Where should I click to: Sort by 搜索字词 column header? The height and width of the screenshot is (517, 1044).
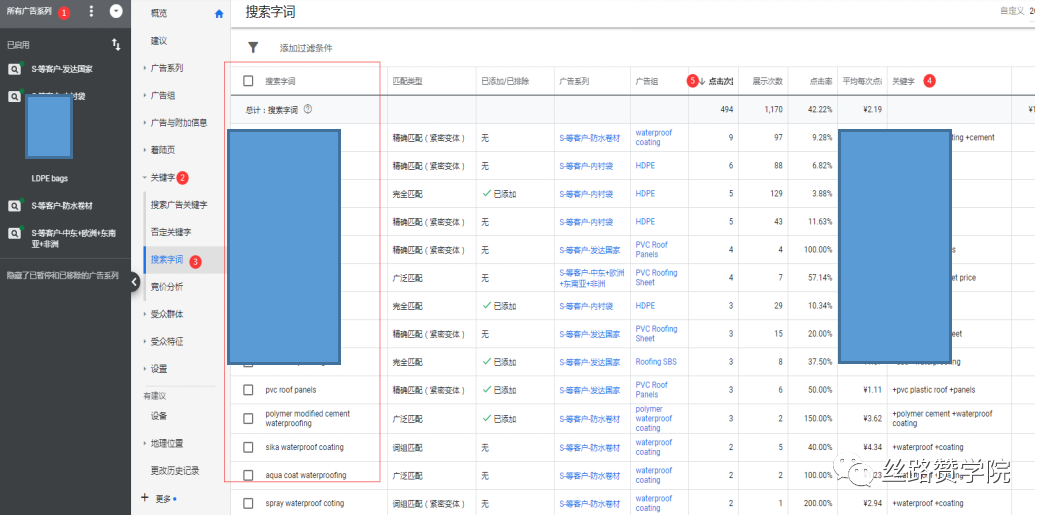(x=280, y=81)
